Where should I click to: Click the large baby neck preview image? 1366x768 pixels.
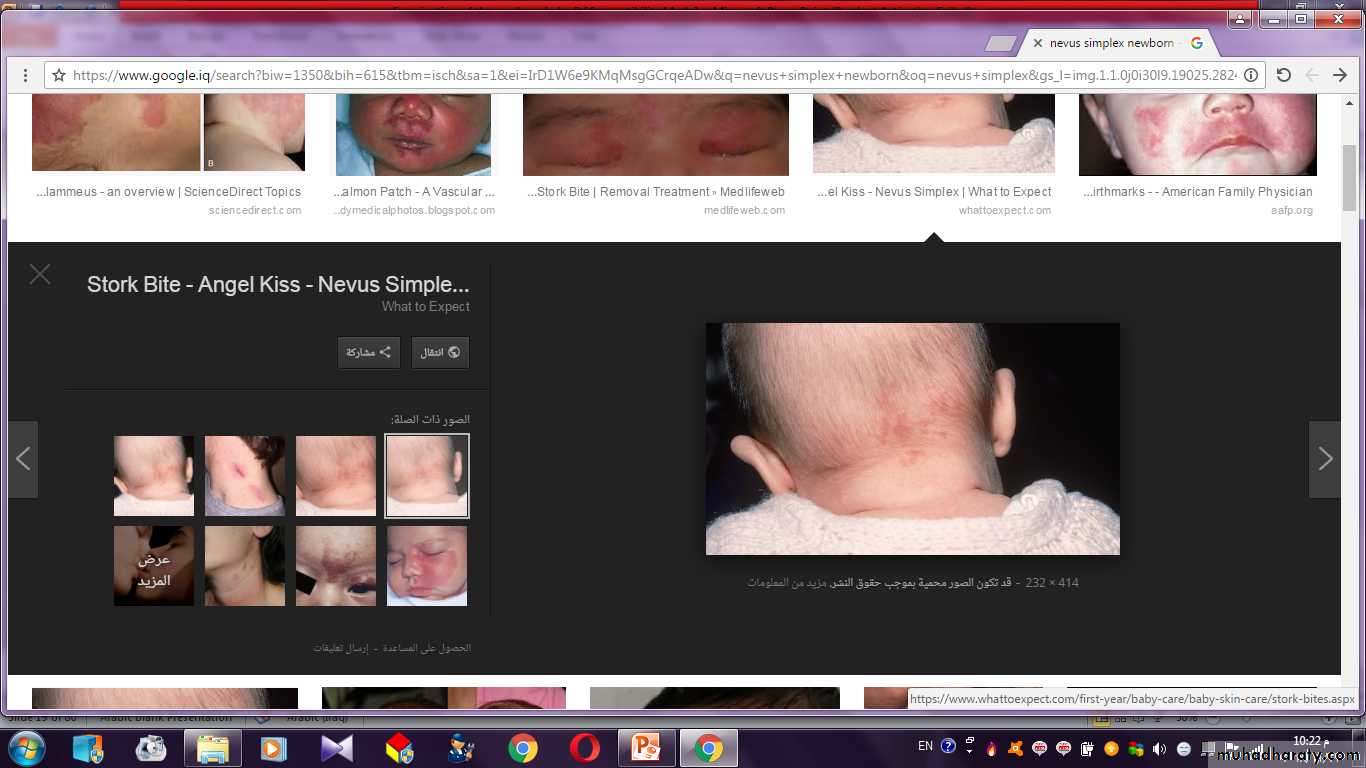point(912,438)
